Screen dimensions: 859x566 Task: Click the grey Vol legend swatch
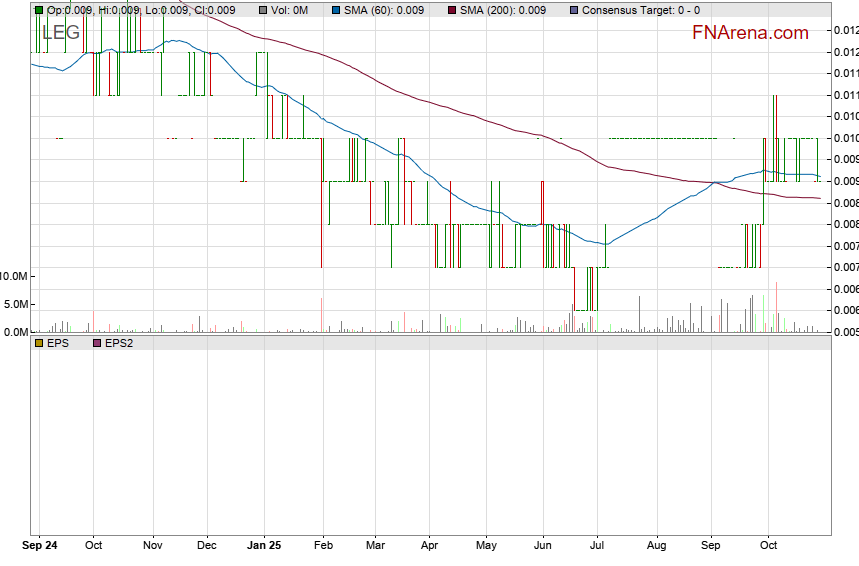(262, 10)
